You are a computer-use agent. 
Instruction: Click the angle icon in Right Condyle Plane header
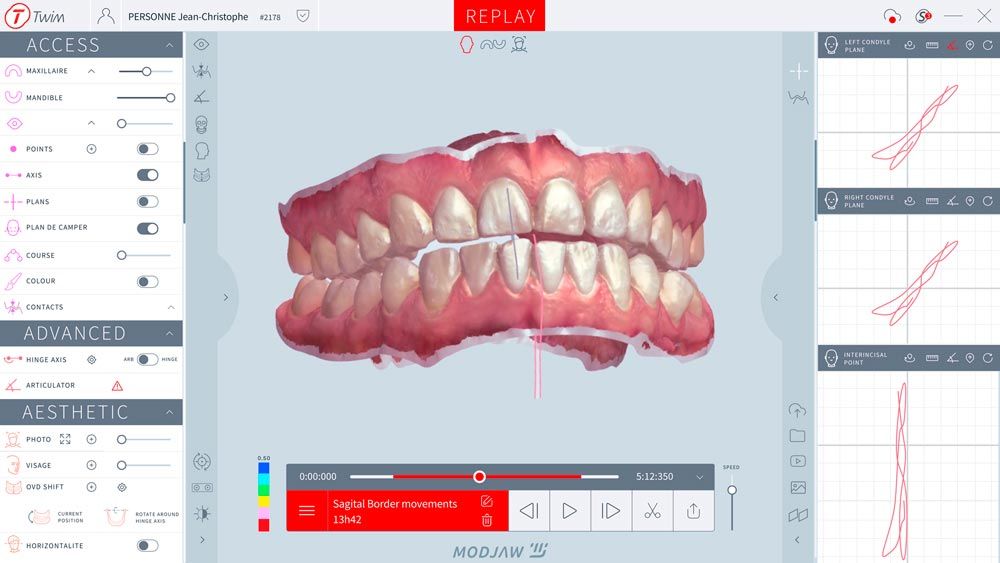coord(951,201)
